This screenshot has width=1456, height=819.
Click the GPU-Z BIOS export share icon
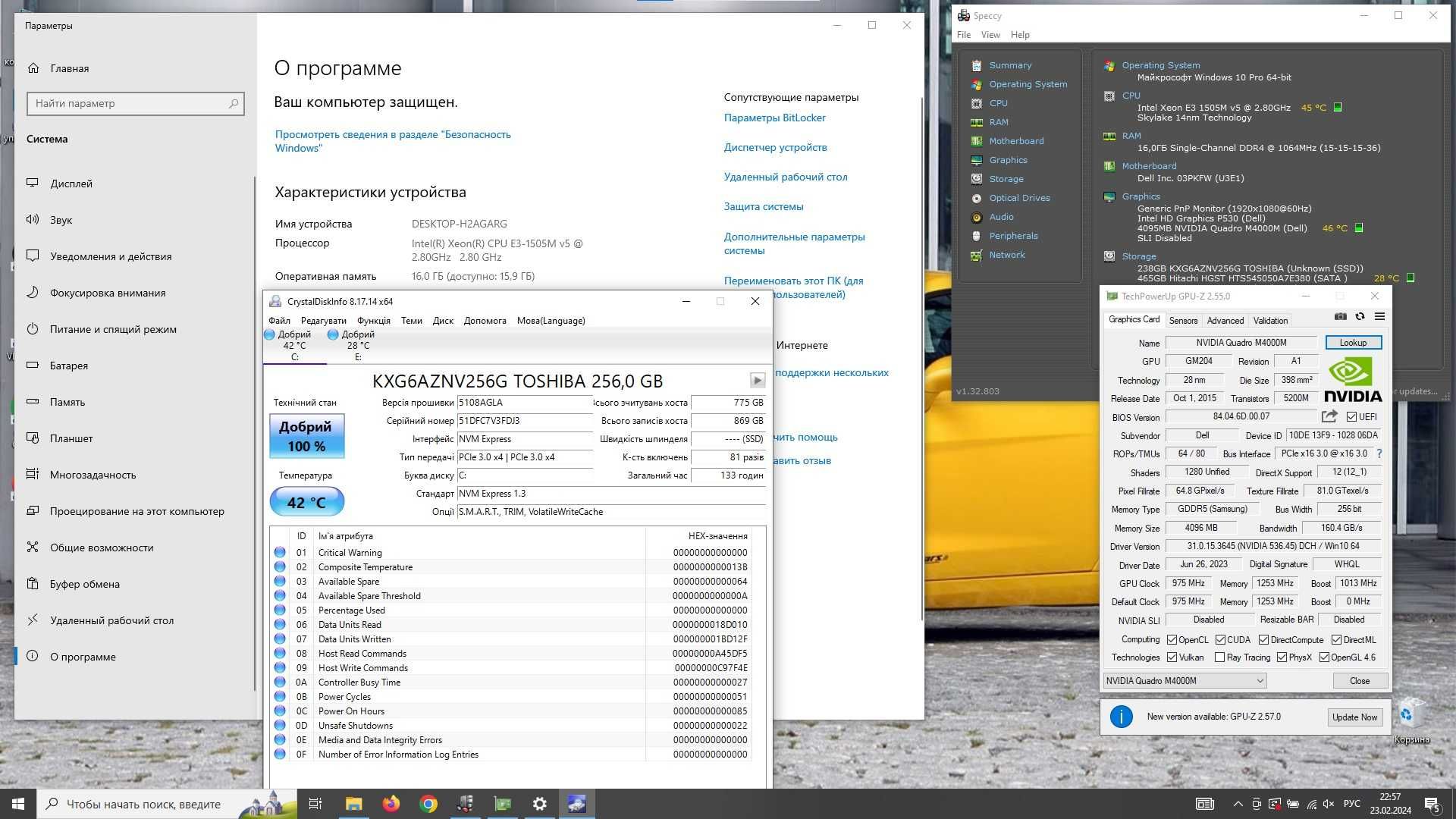[1329, 416]
